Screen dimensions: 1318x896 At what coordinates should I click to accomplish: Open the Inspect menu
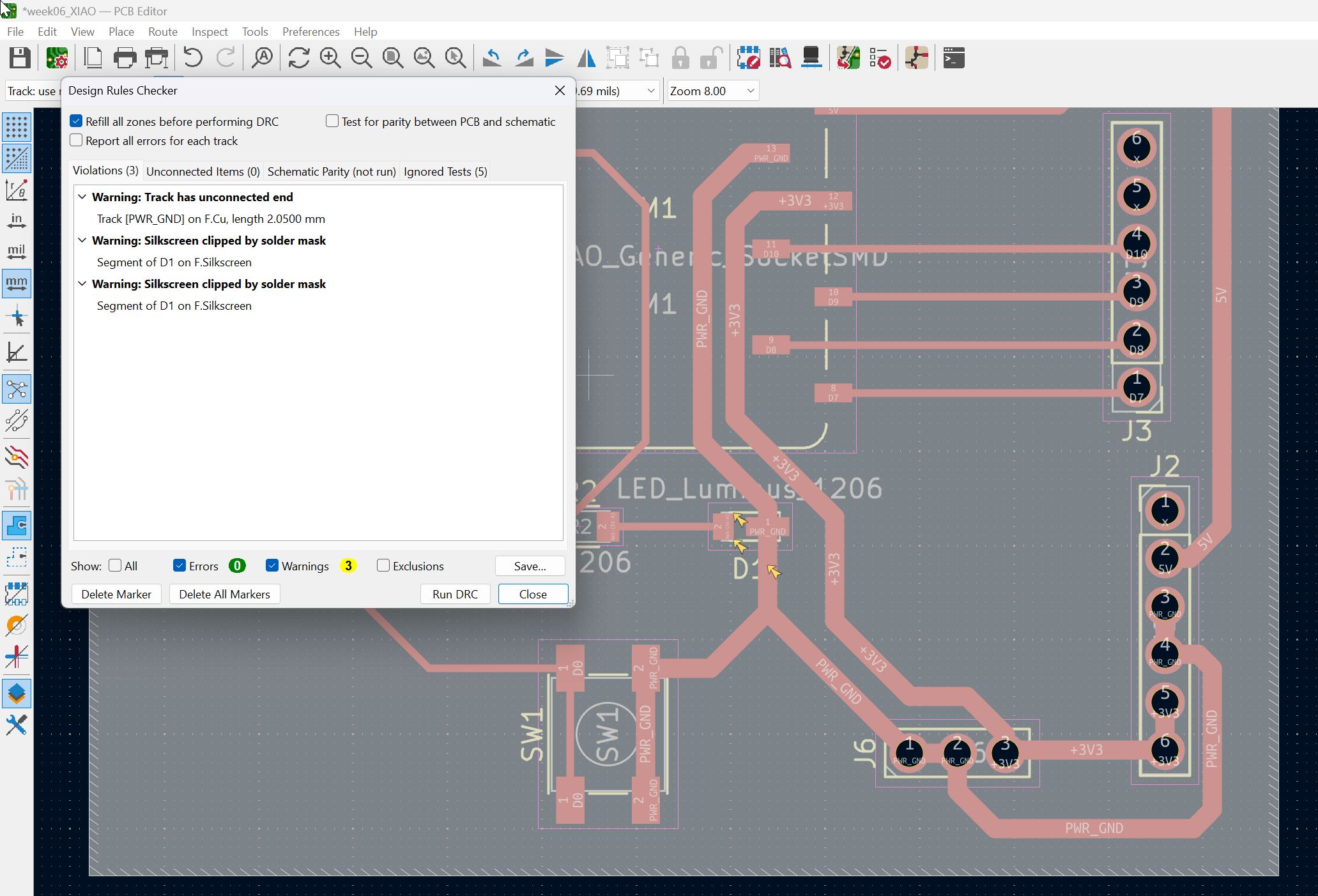coord(210,31)
